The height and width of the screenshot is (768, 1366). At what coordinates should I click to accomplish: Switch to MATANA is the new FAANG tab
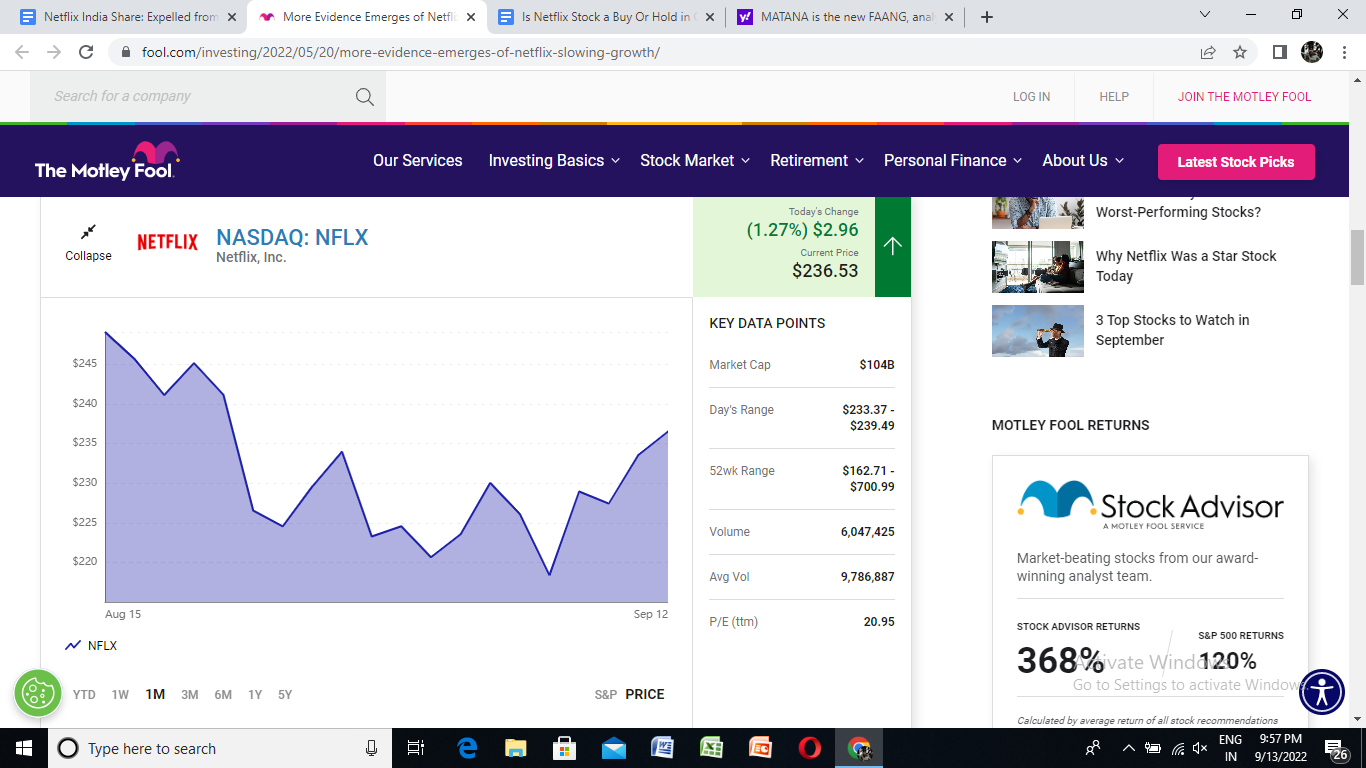pos(846,17)
